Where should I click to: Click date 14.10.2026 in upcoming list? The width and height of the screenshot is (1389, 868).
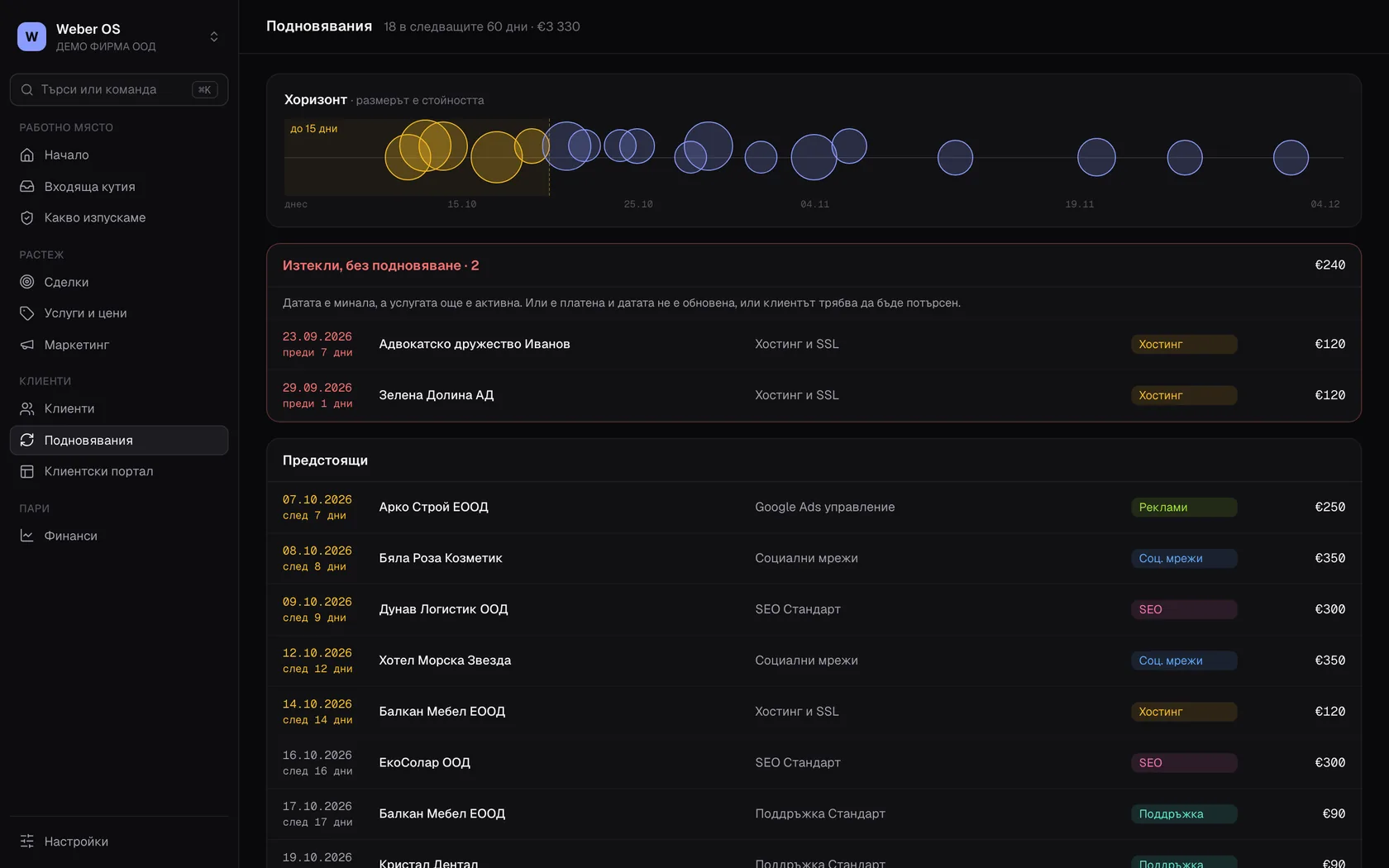pyautogui.click(x=317, y=704)
